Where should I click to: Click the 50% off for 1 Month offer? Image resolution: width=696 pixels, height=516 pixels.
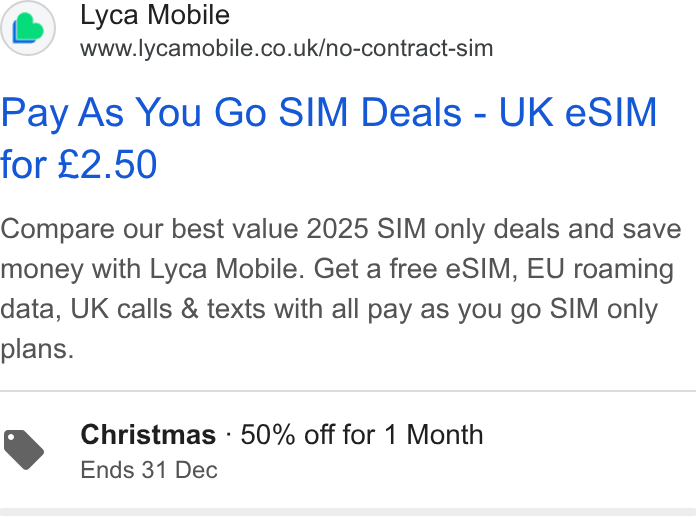point(362,434)
